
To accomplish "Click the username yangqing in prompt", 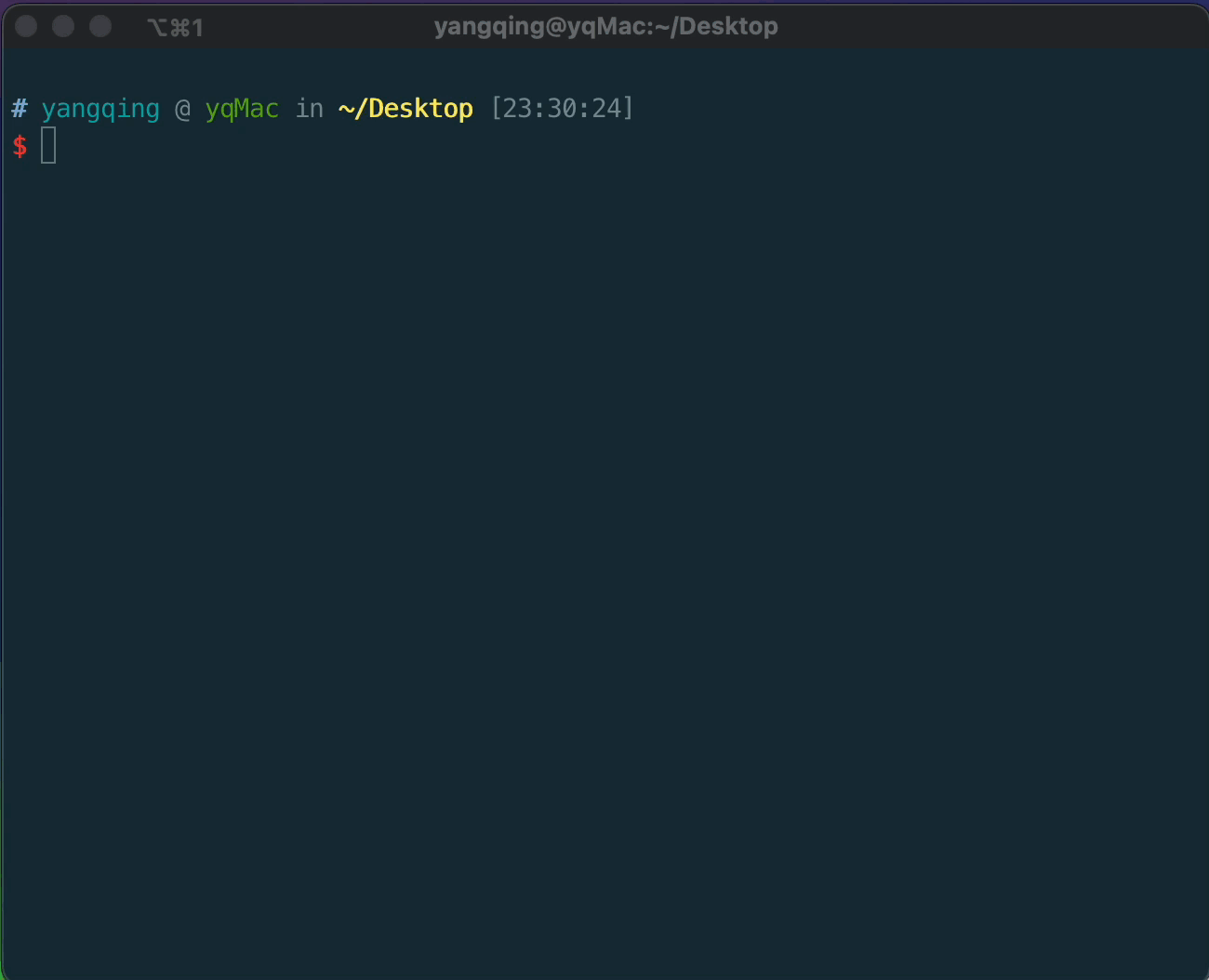I will coord(100,110).
